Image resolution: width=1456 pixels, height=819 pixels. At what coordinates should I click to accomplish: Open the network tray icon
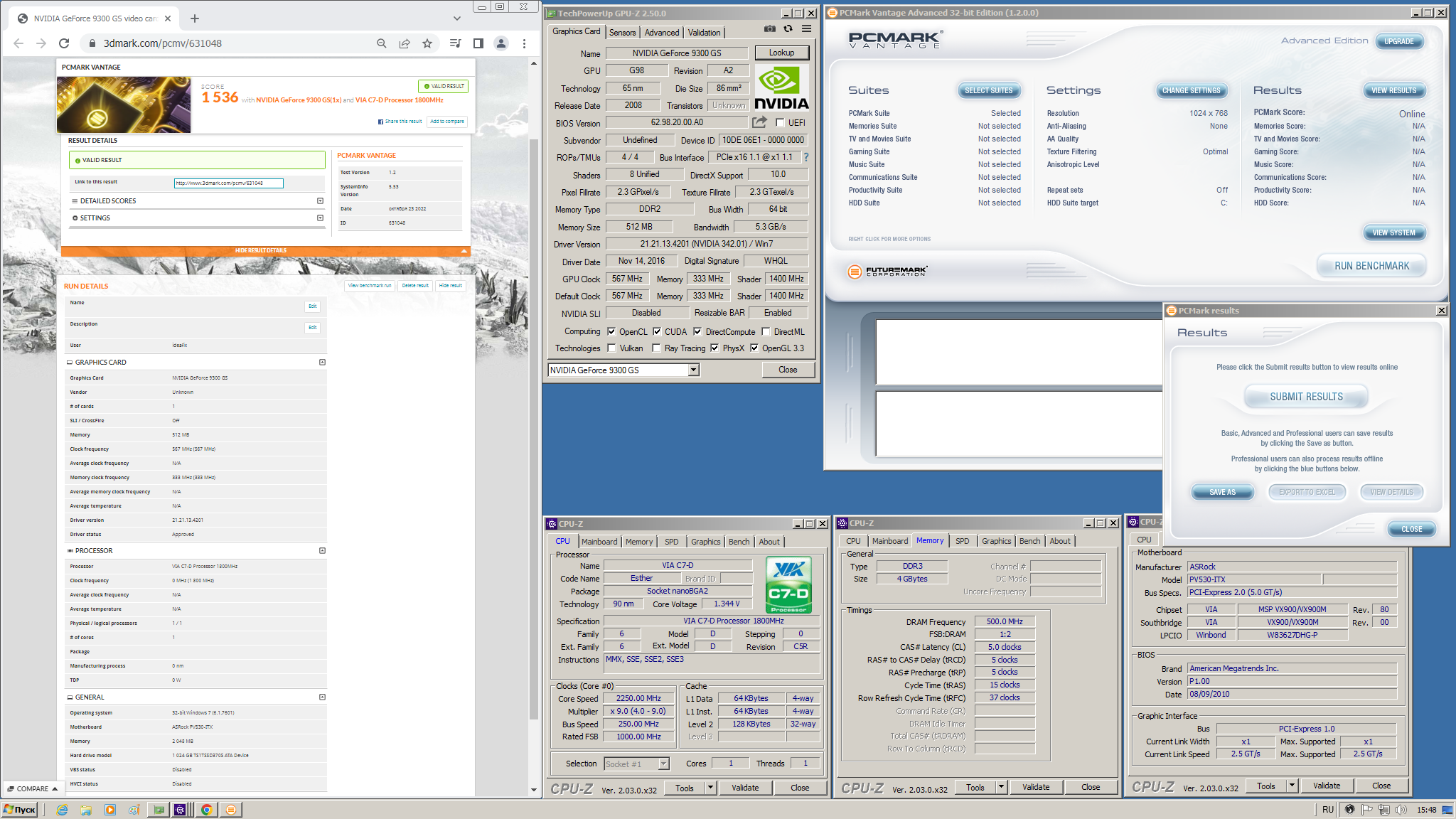[1383, 810]
